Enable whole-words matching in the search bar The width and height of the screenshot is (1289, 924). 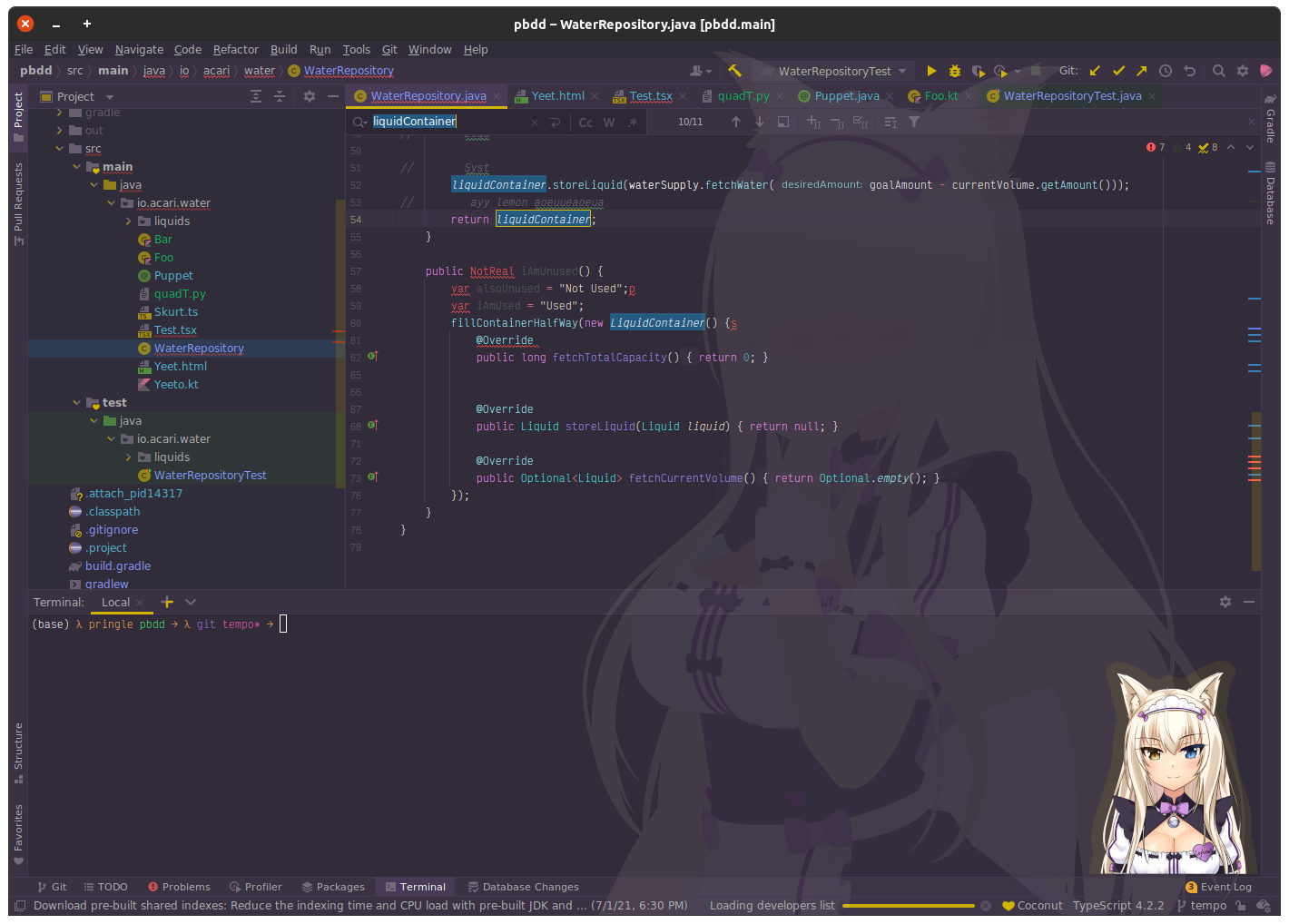click(608, 122)
